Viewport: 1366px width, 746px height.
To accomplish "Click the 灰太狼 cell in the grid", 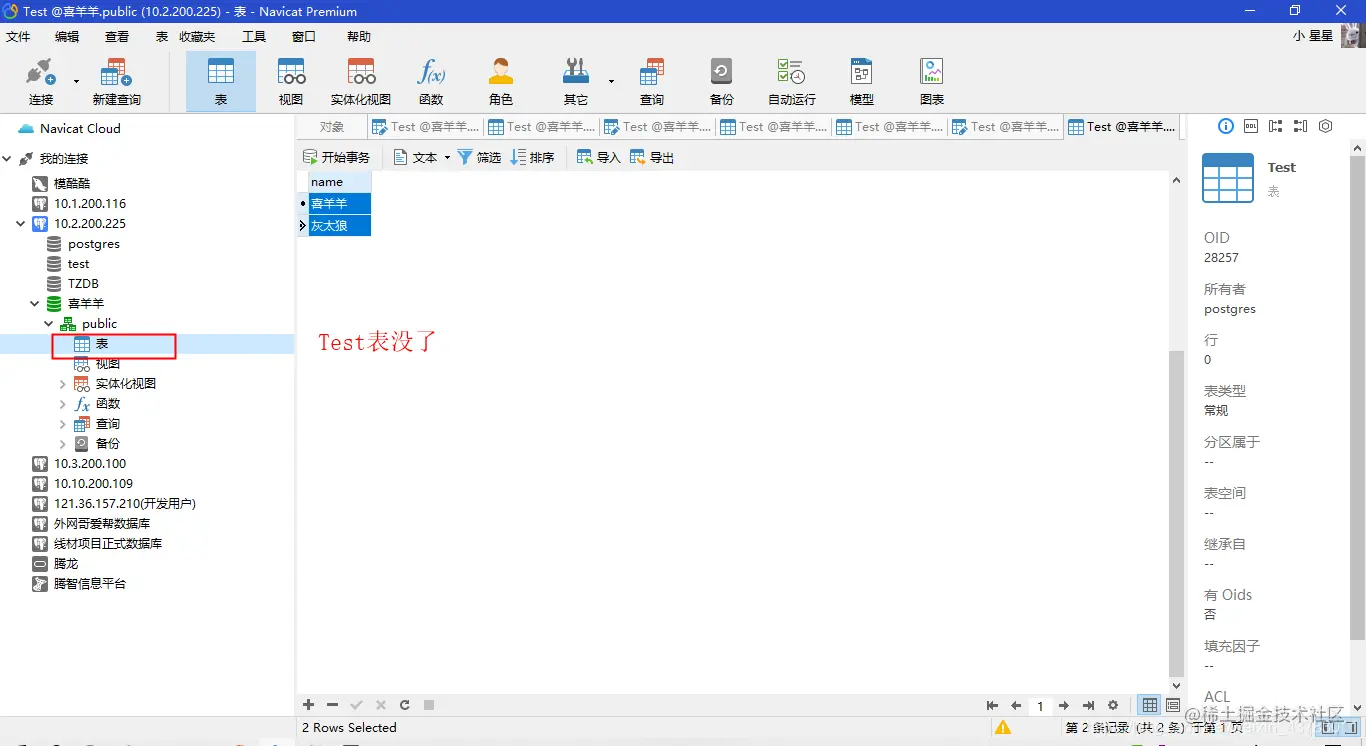I will [340, 226].
